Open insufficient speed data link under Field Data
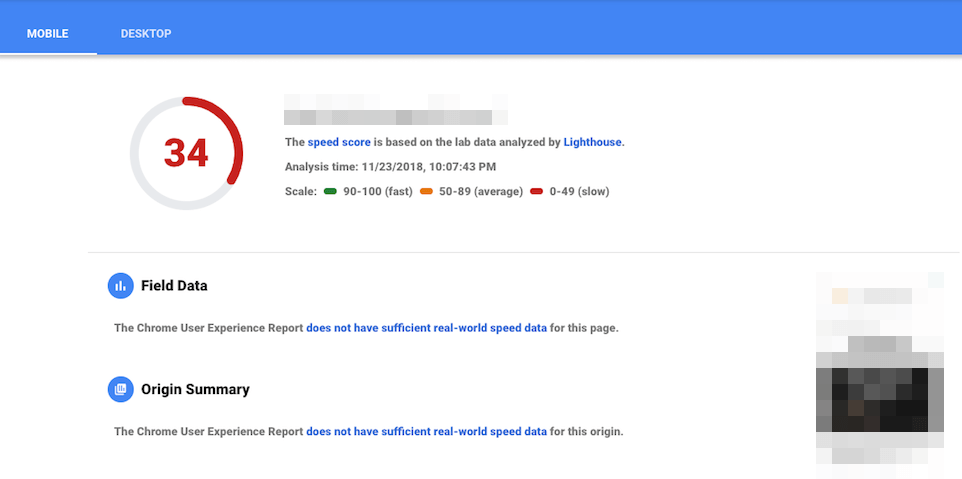The width and height of the screenshot is (962, 479). pyautogui.click(x=426, y=328)
